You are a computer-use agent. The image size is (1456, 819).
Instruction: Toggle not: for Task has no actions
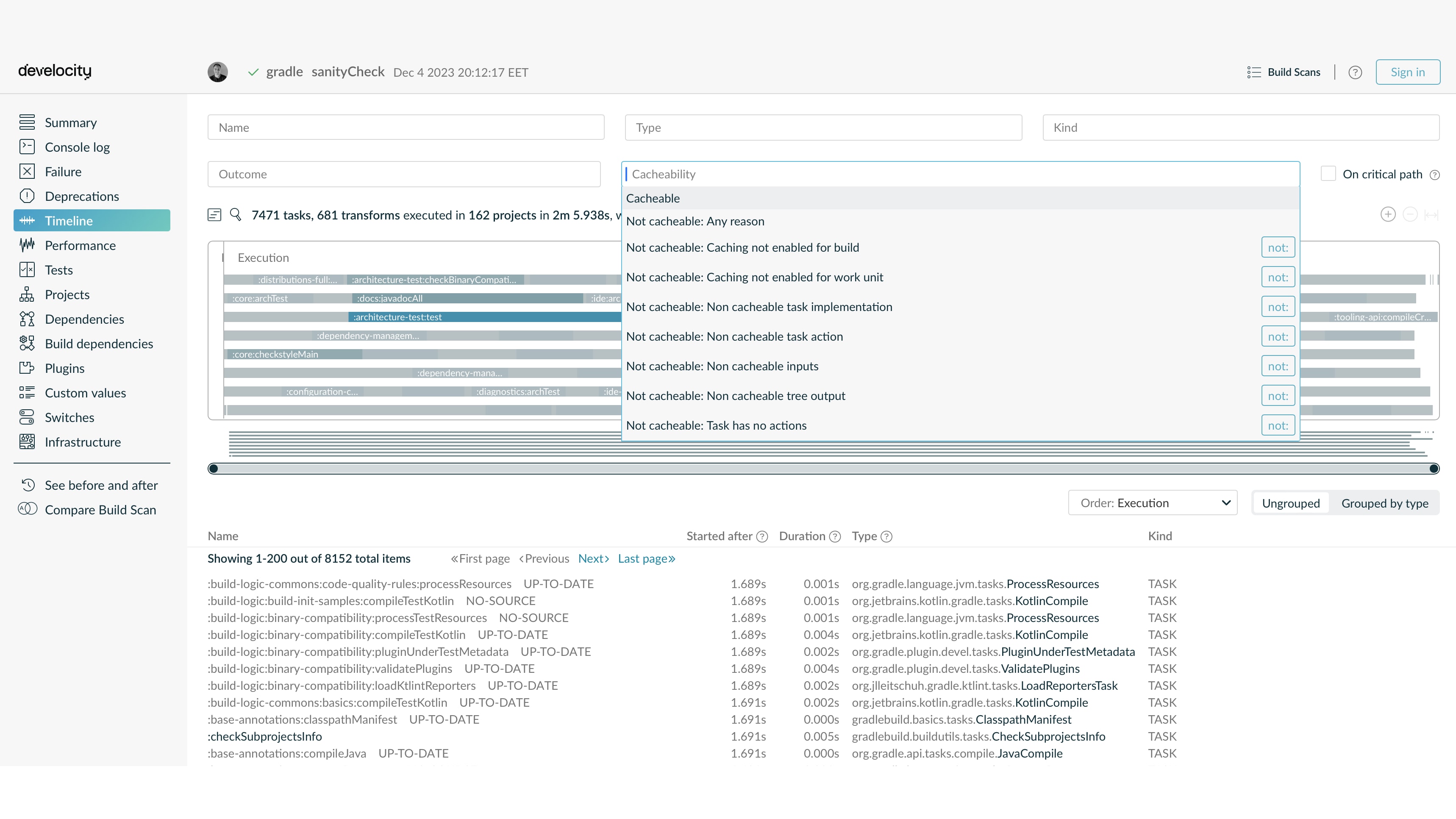point(1278,426)
